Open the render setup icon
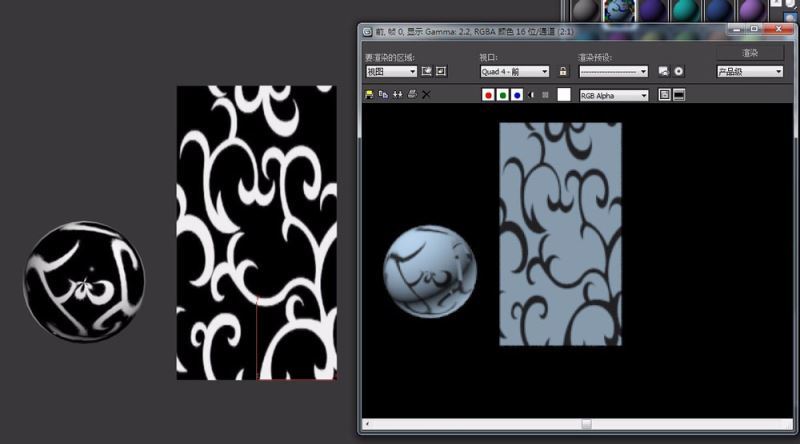The height and width of the screenshot is (444, 800). 663,72
